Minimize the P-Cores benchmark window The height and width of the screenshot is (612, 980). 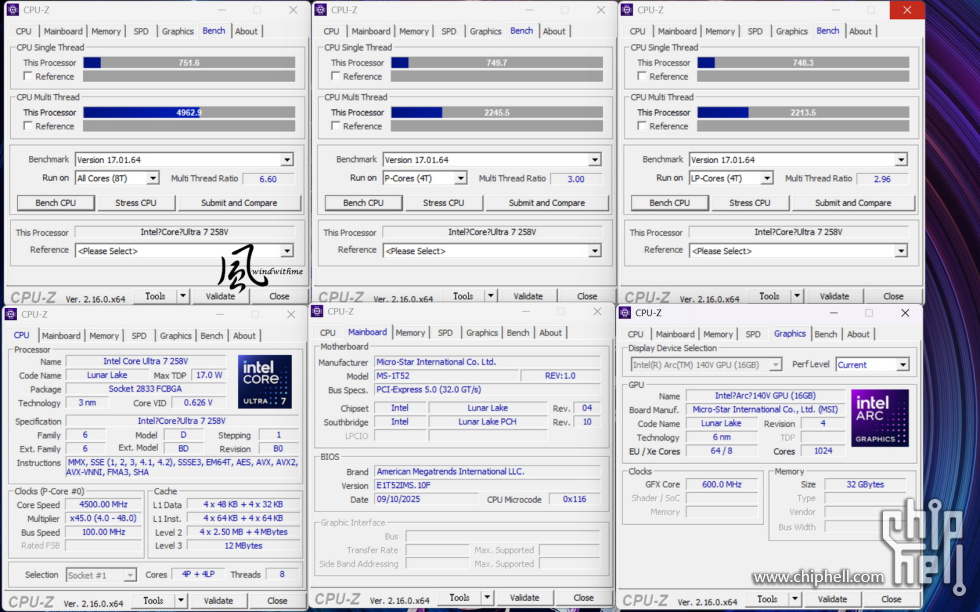point(533,10)
